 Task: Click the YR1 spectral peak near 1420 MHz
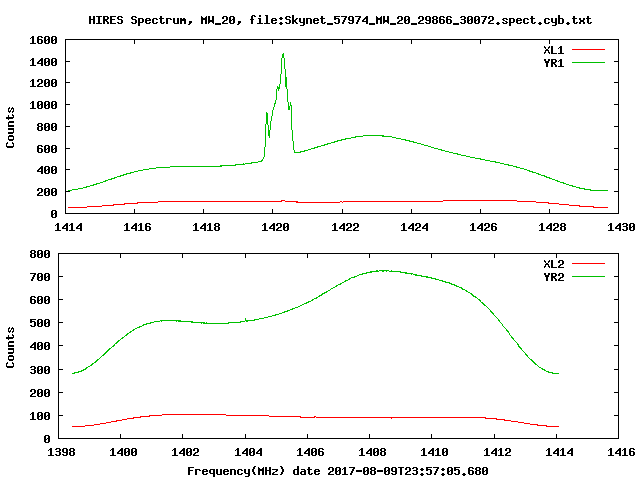point(283,55)
